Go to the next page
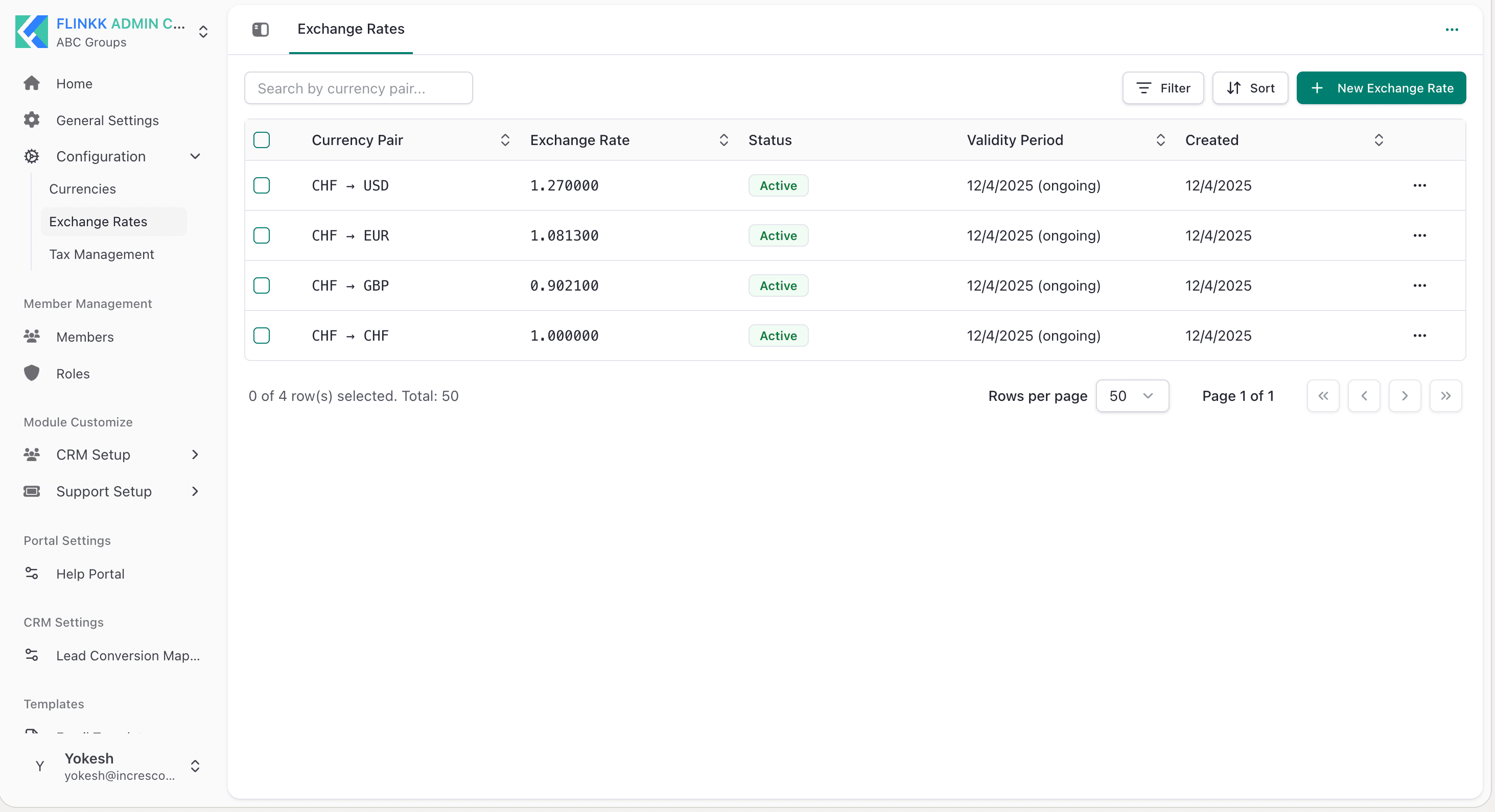This screenshot has width=1495, height=812. click(x=1405, y=396)
